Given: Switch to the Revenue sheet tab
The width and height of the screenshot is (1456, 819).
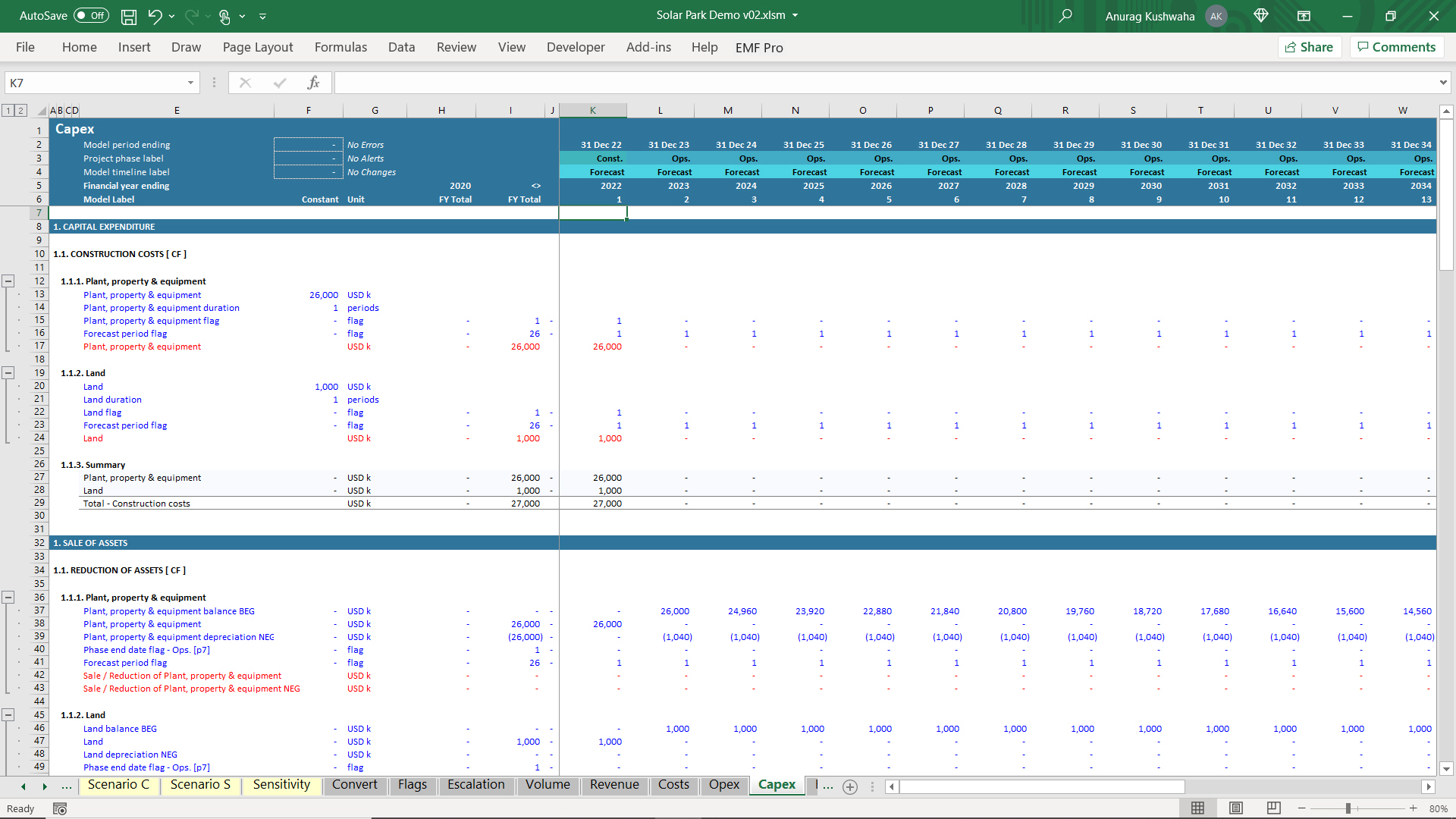Looking at the screenshot, I should click(x=614, y=785).
